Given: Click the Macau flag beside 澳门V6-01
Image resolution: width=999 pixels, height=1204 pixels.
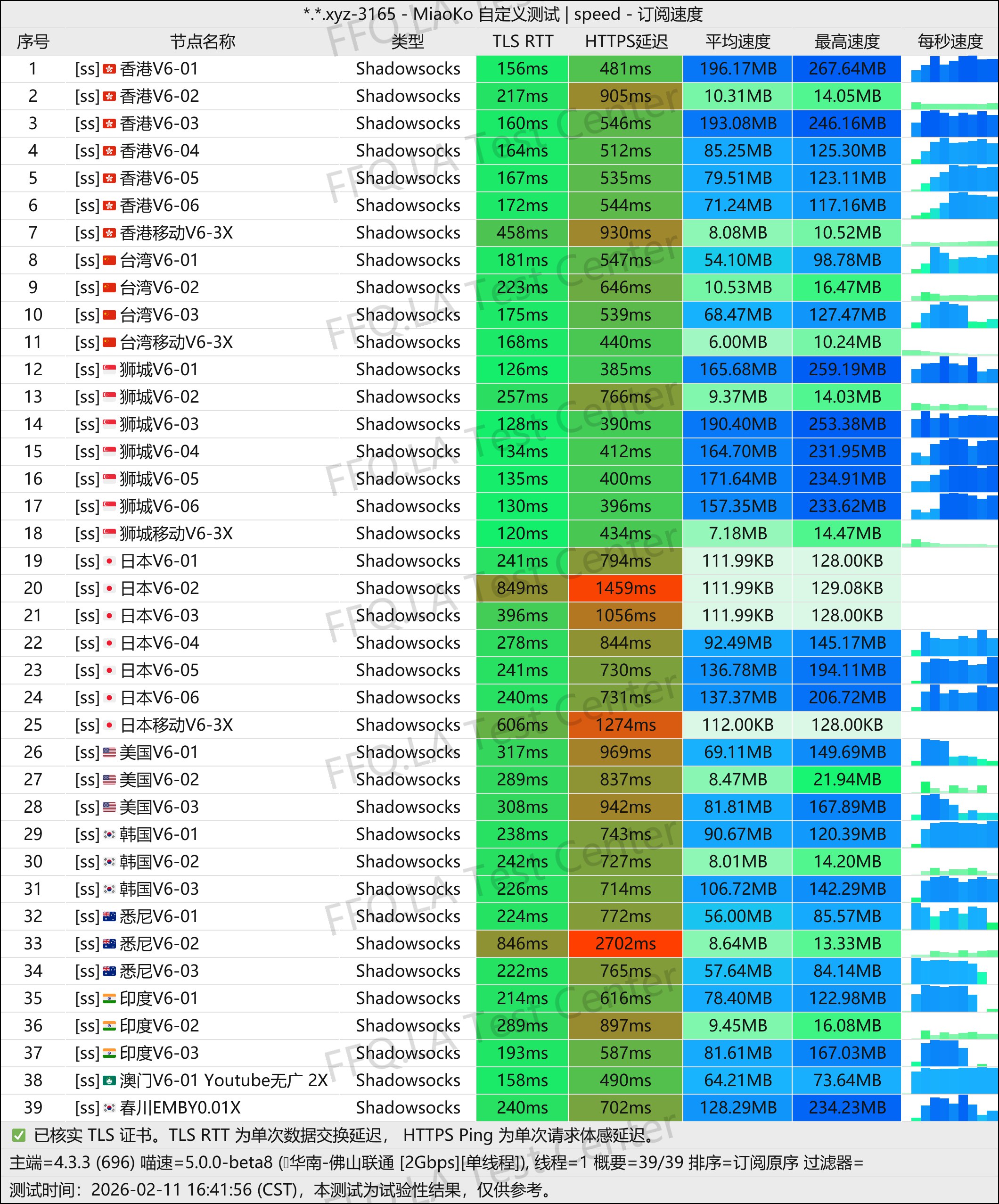Looking at the screenshot, I should [109, 1081].
